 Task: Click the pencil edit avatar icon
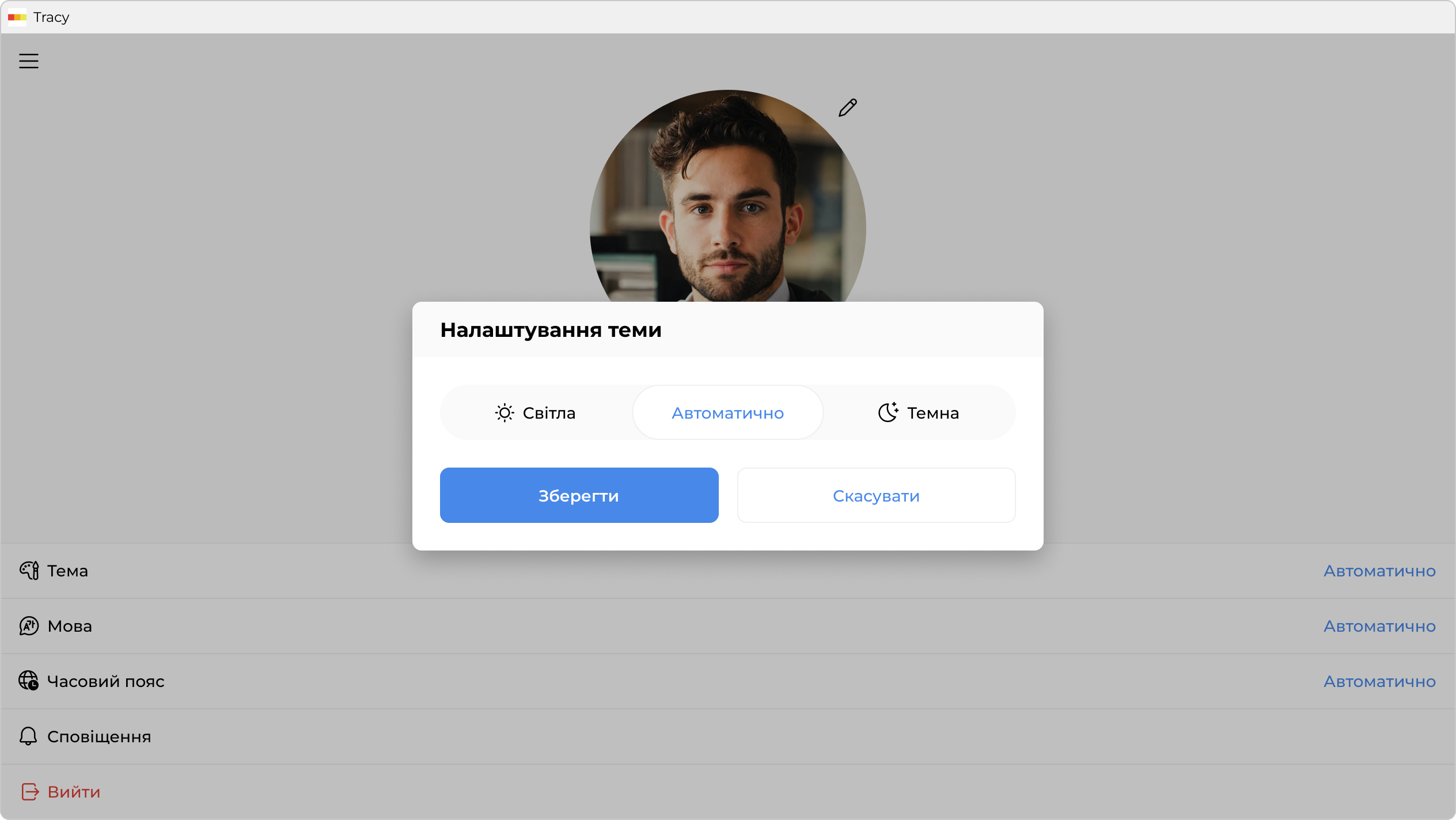pyautogui.click(x=847, y=108)
